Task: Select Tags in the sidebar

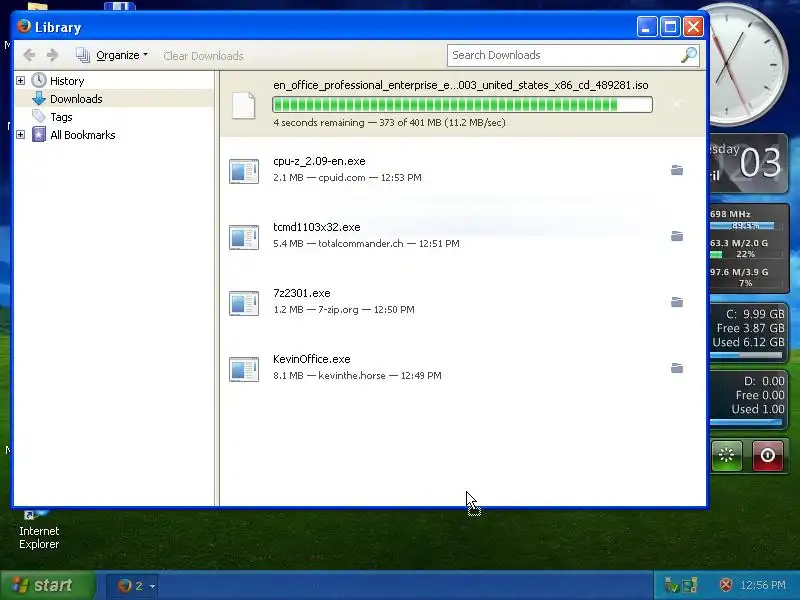Action: tap(61, 117)
